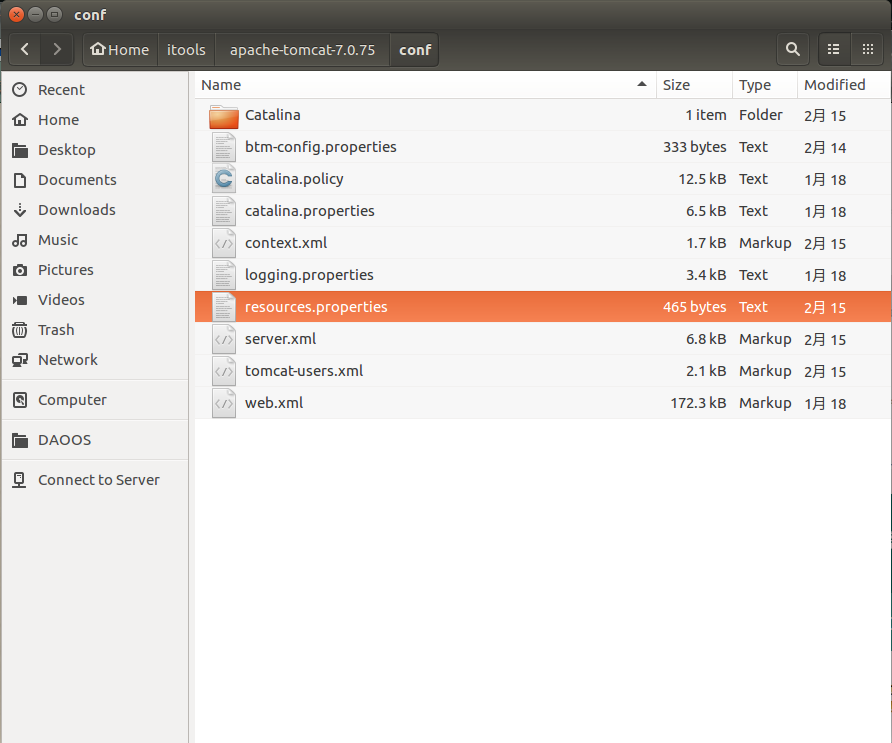Open Home in the sidebar

[94, 120]
